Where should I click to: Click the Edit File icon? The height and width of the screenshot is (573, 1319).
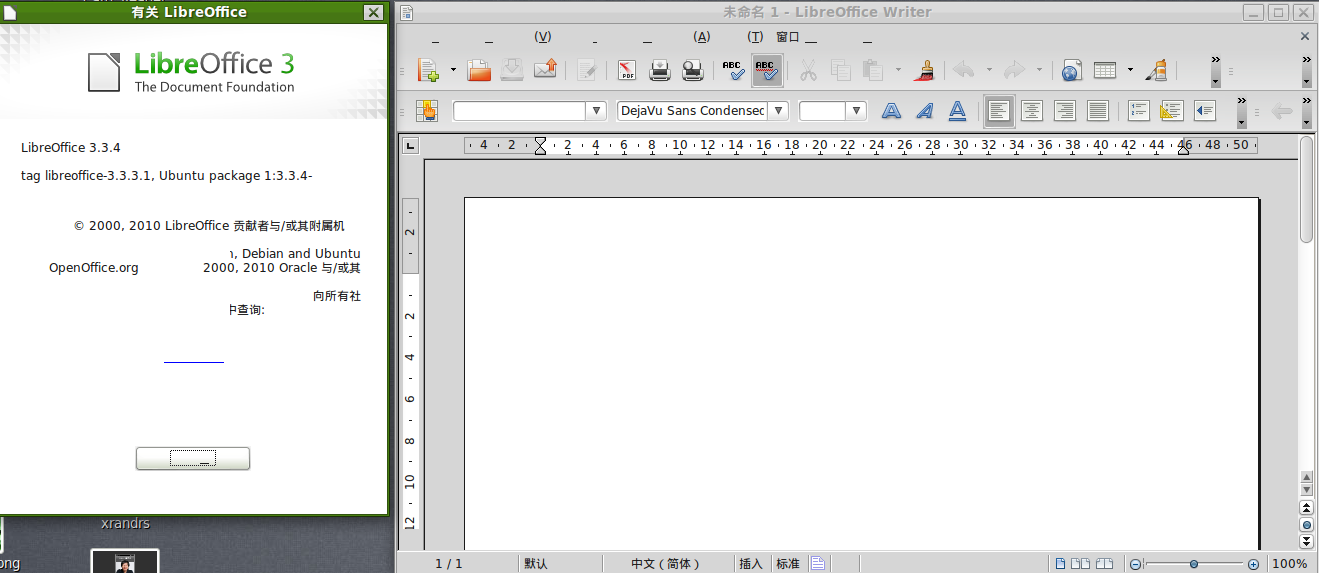pyautogui.click(x=587, y=70)
